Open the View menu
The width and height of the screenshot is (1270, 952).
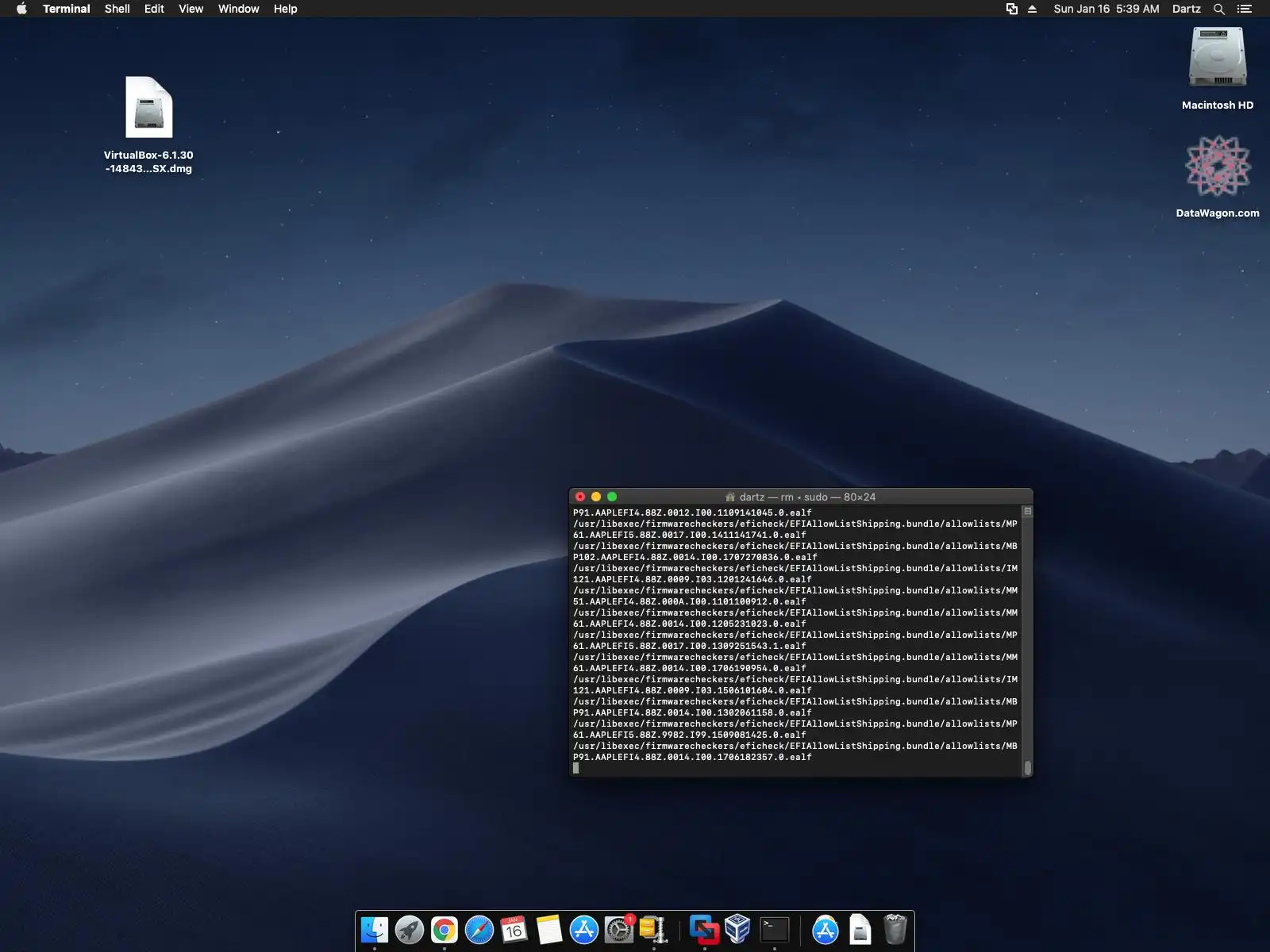click(190, 9)
